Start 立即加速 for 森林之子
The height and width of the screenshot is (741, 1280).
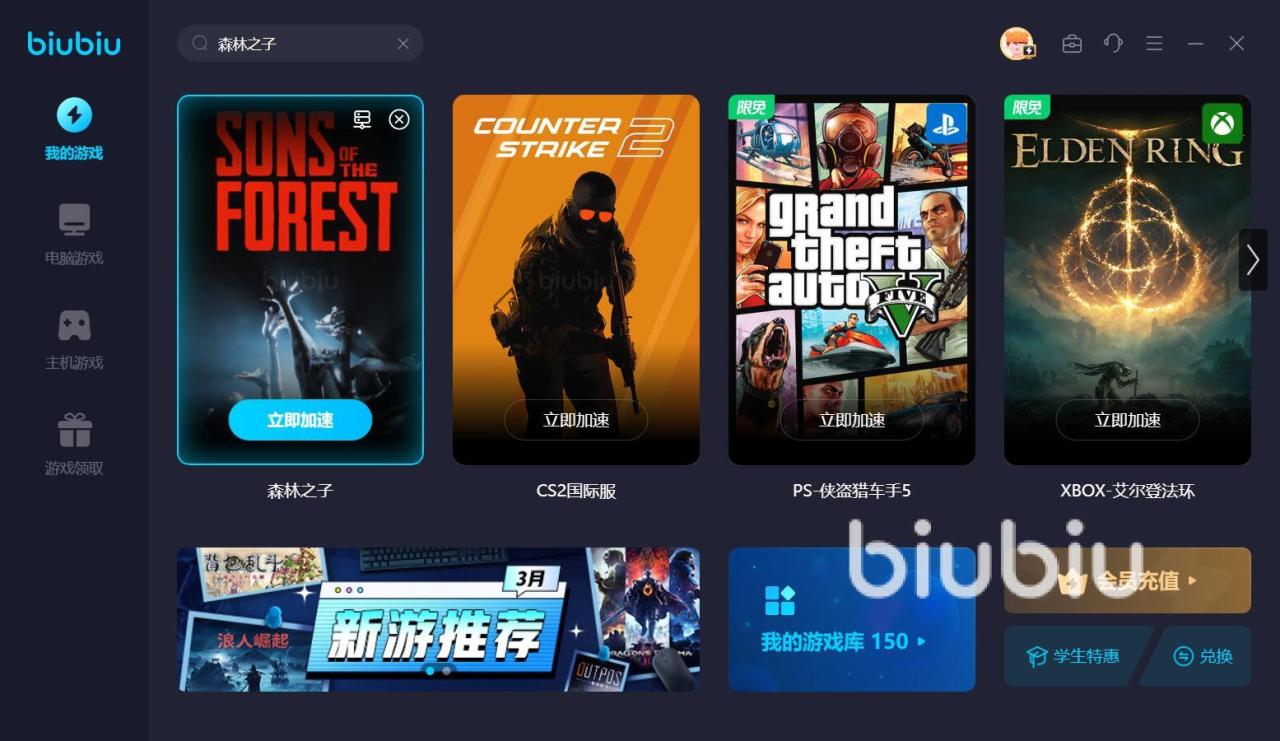300,420
